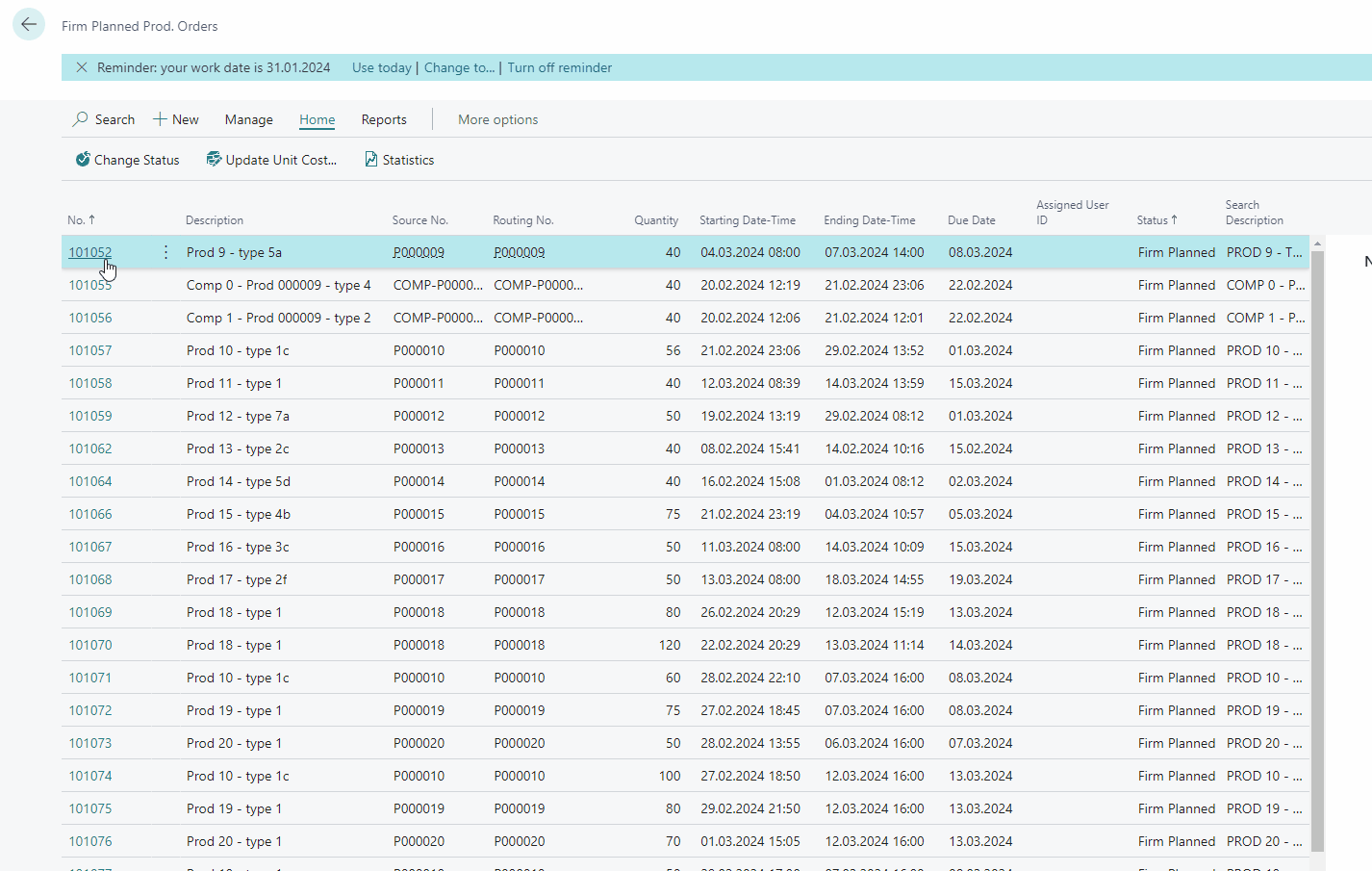Turn off the work date reminder
1372x871 pixels.
point(560,67)
